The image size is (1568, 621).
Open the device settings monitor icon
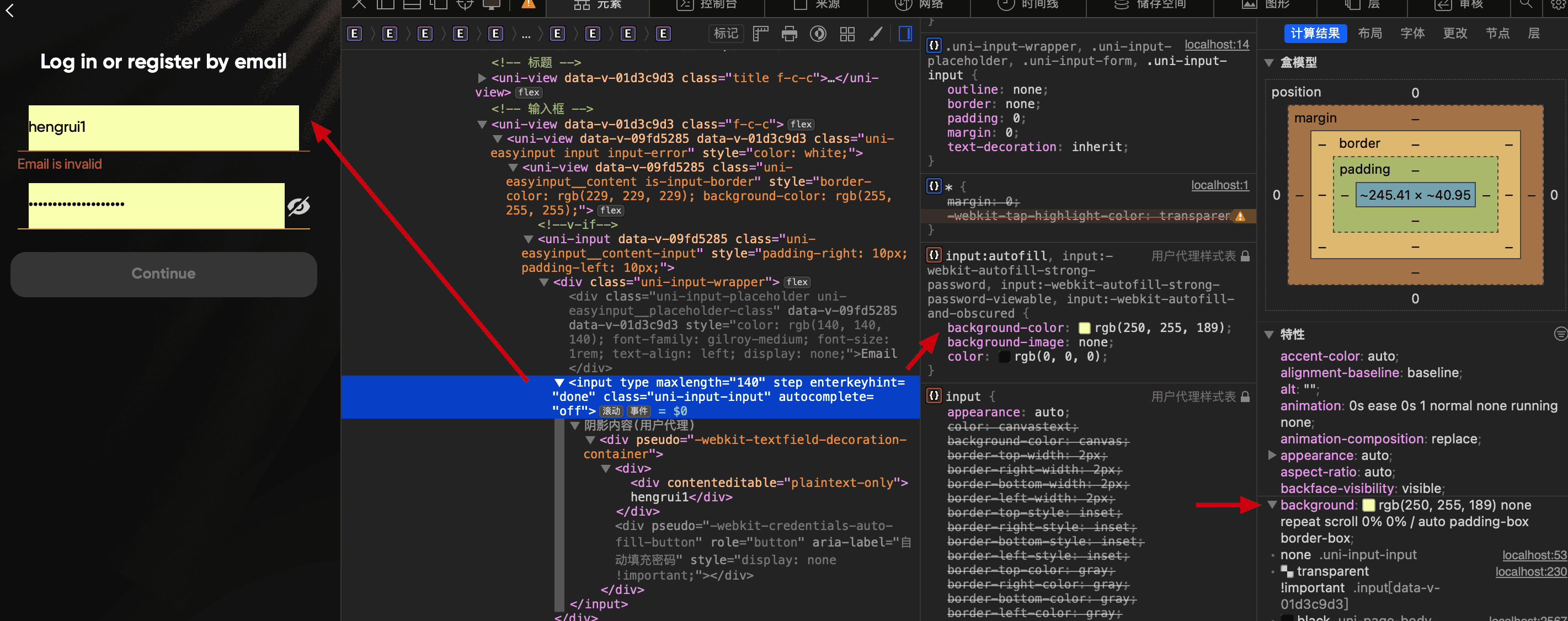[491, 4]
